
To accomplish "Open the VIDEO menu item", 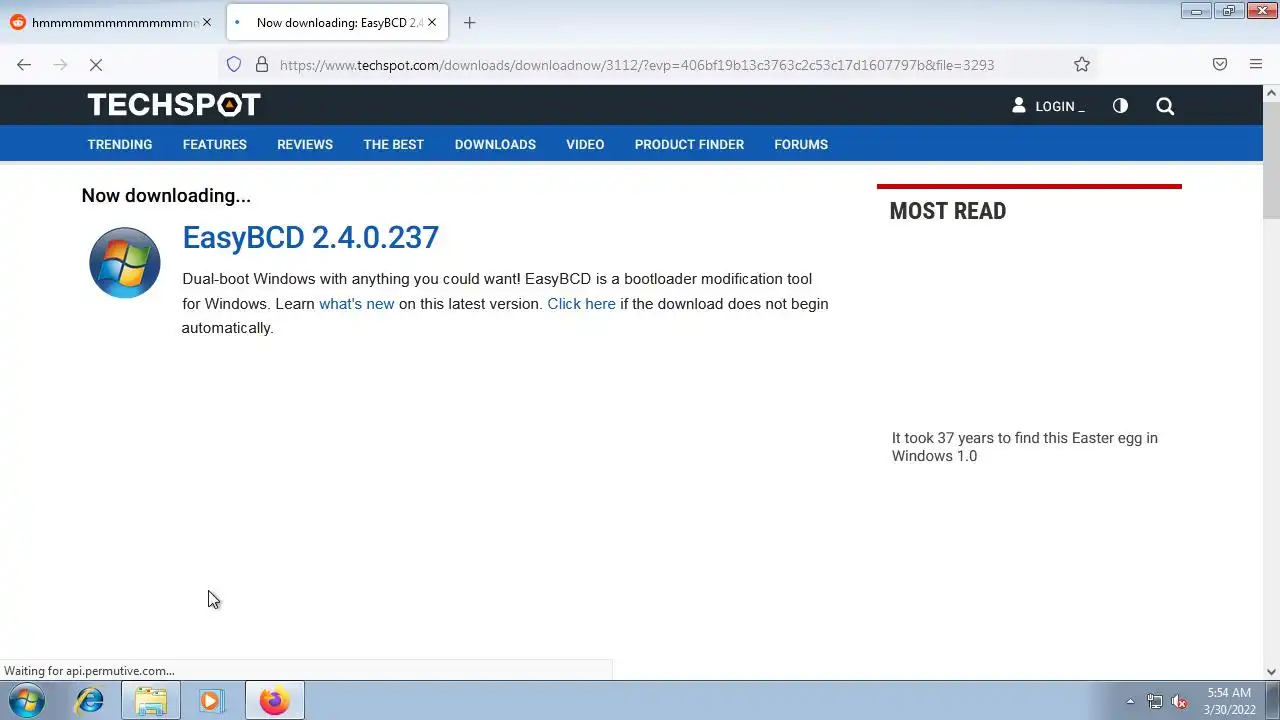I will (x=585, y=144).
